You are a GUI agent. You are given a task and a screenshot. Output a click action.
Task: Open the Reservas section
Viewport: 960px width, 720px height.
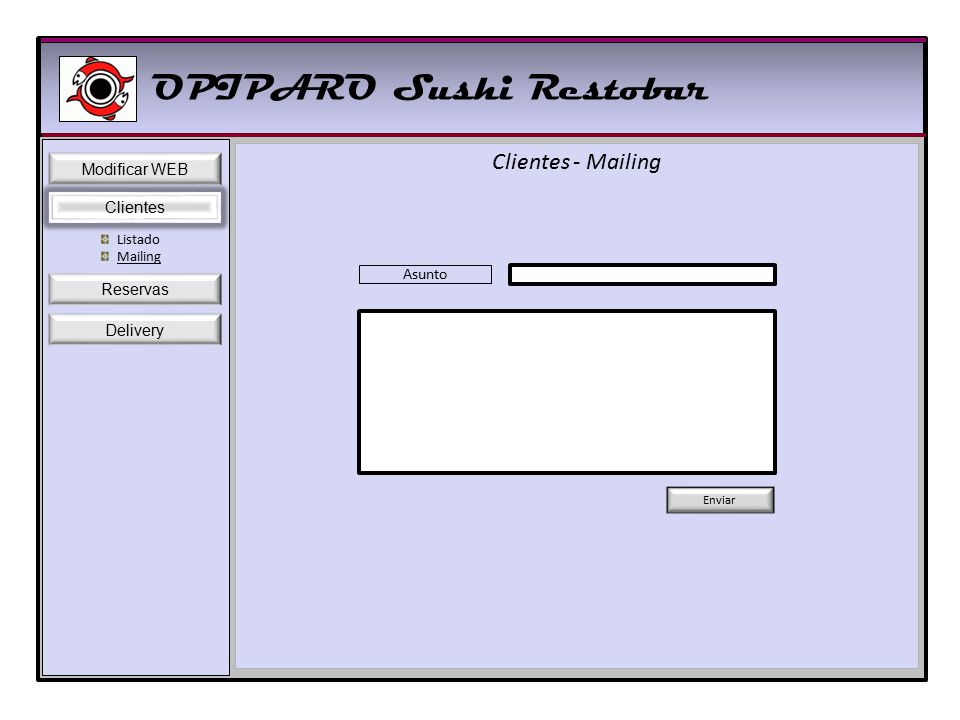coord(135,289)
